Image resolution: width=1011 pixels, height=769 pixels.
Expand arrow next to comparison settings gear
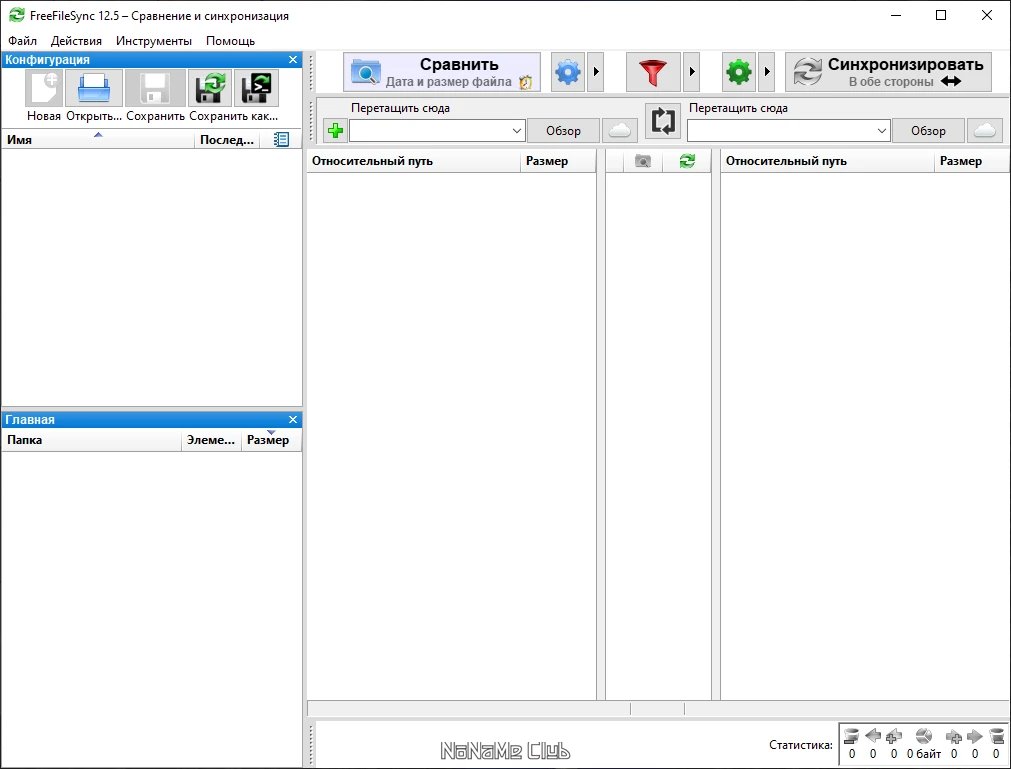click(x=596, y=72)
